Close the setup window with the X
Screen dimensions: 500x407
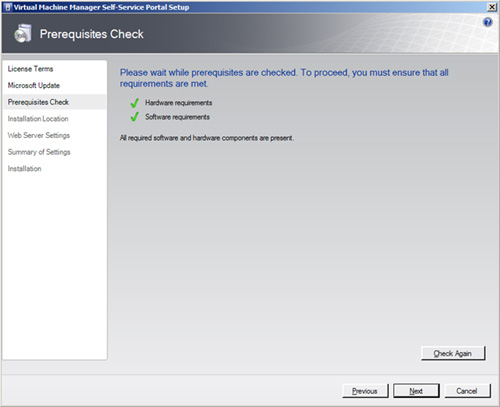[x=492, y=7]
